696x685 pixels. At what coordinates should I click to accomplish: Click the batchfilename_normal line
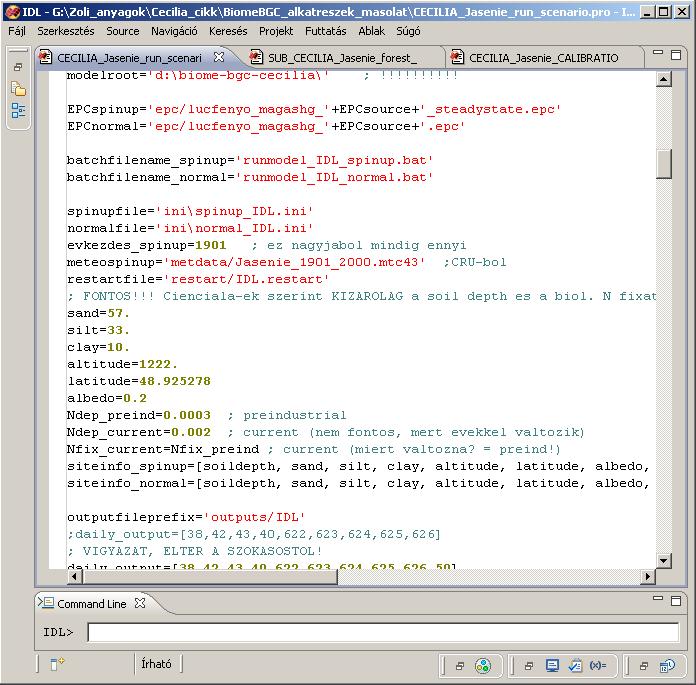250,177
